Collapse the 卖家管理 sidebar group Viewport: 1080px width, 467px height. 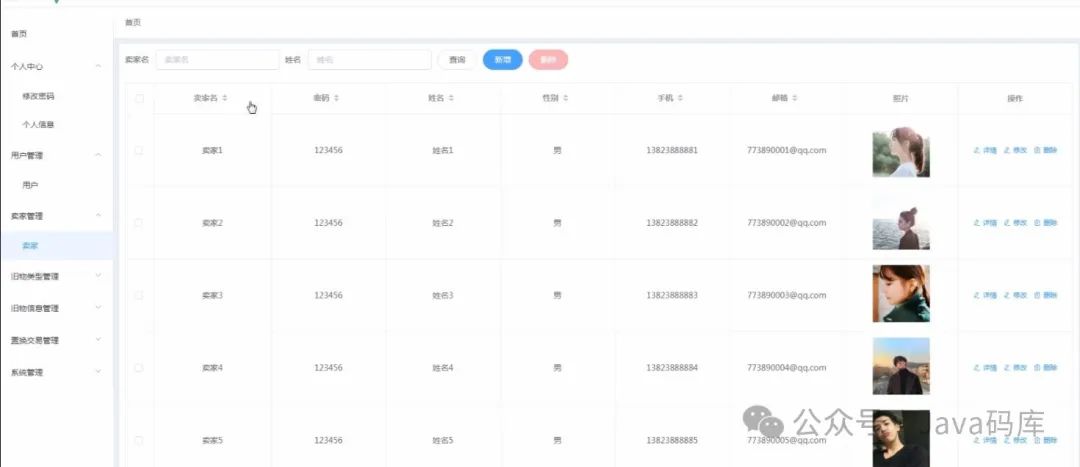[56, 216]
